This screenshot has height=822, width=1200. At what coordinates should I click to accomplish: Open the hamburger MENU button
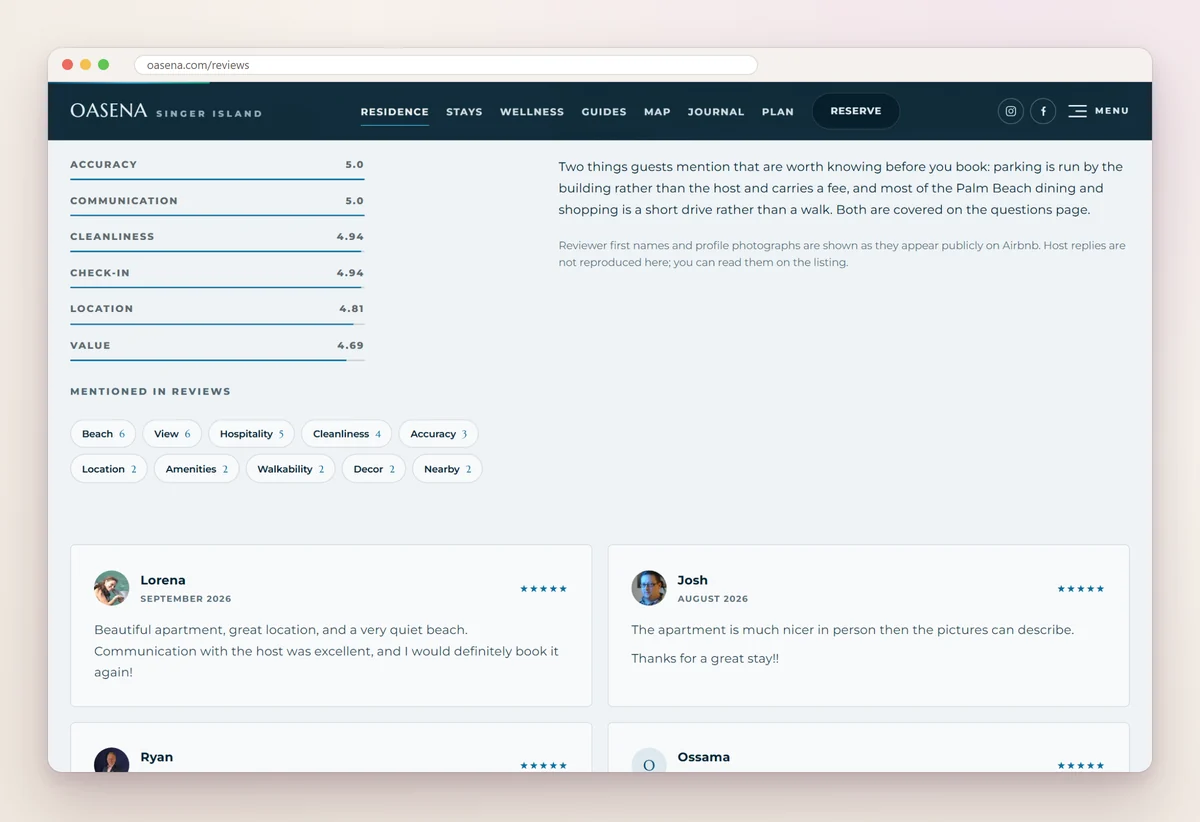1098,111
